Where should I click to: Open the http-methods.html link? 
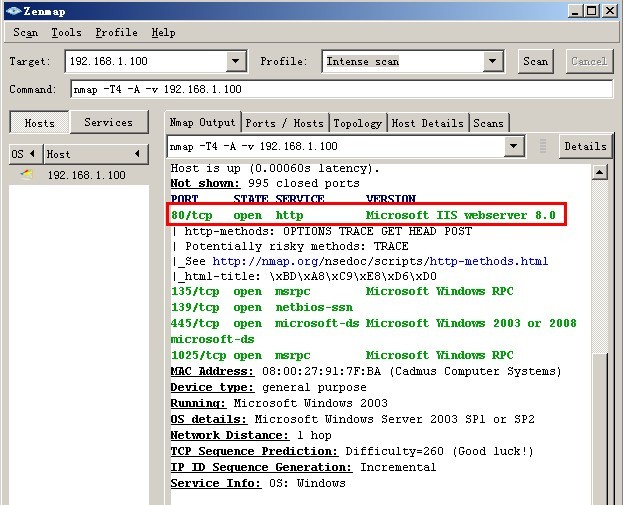[489, 261]
